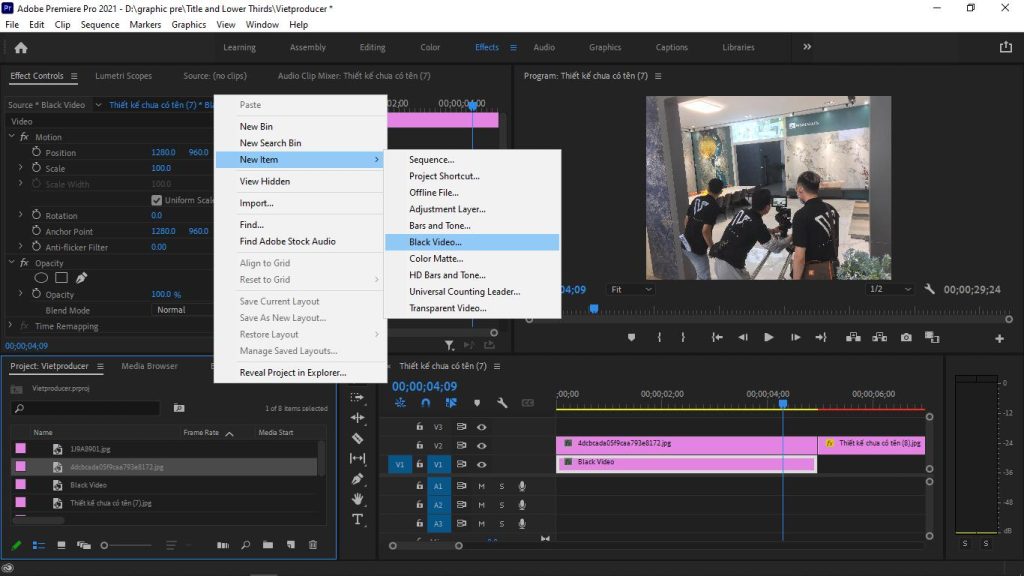This screenshot has height=576, width=1024.
Task: Hide track V2 with the eye icon
Action: (481, 445)
